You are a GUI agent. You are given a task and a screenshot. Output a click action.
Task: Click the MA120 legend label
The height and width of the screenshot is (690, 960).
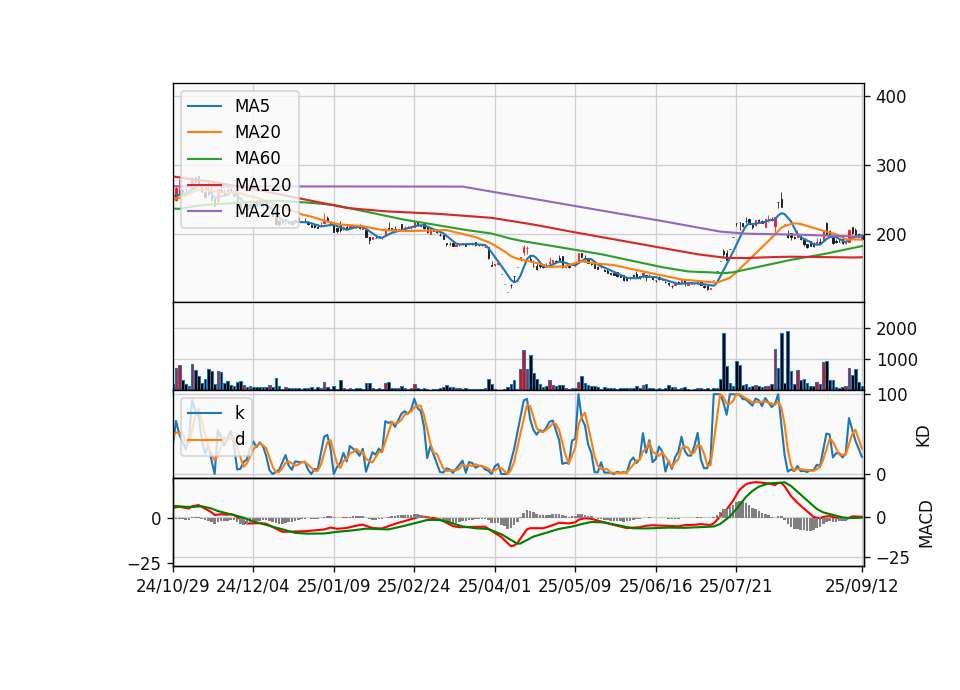click(263, 184)
